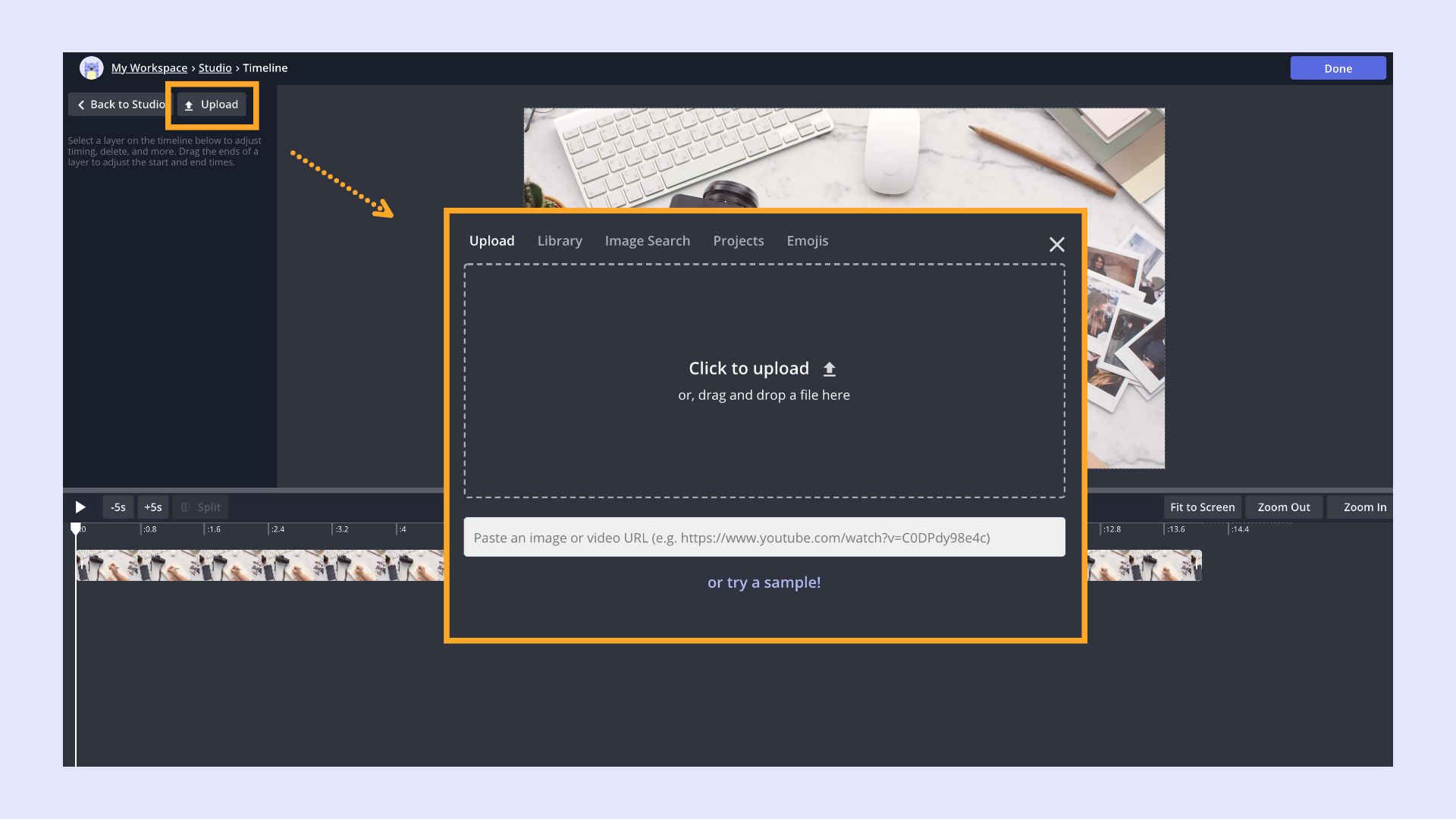Screen dimensions: 1456x819
Task: Go Back to Studio
Action: [120, 105]
